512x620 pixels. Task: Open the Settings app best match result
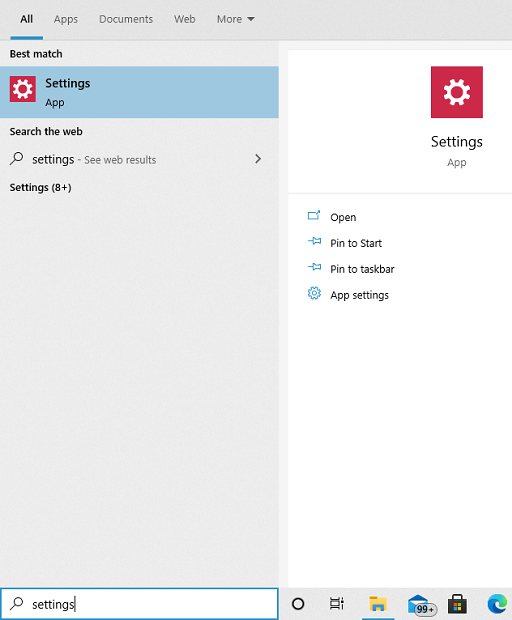click(139, 92)
